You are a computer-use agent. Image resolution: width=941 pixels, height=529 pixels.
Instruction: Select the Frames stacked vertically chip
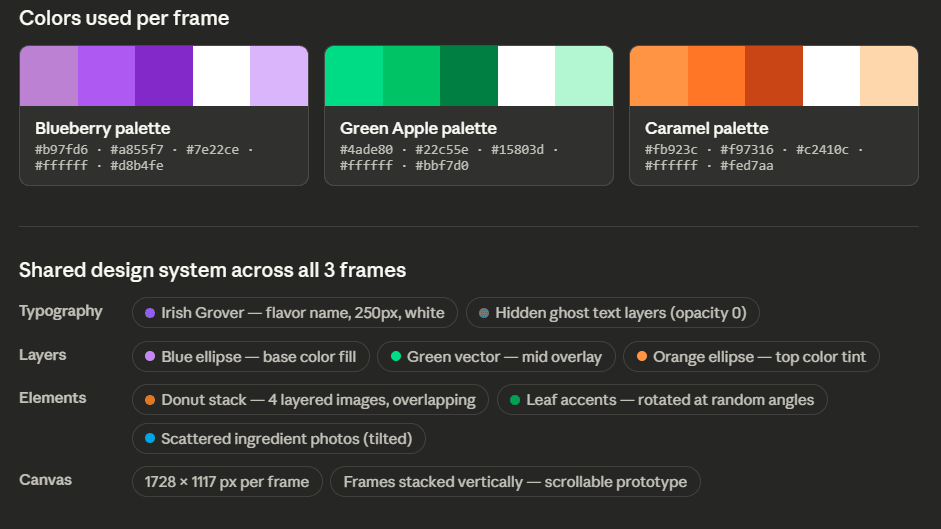(x=515, y=482)
